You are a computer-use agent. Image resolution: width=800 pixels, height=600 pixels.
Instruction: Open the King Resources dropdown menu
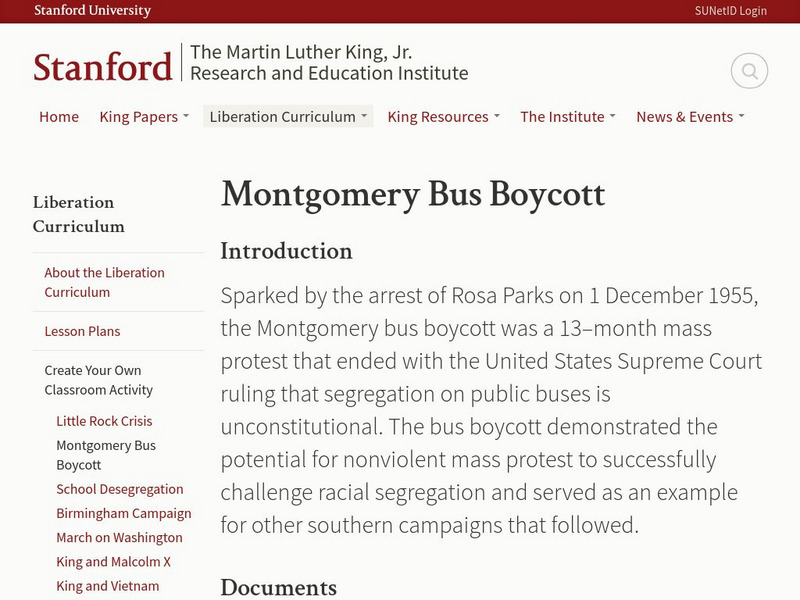(x=444, y=117)
